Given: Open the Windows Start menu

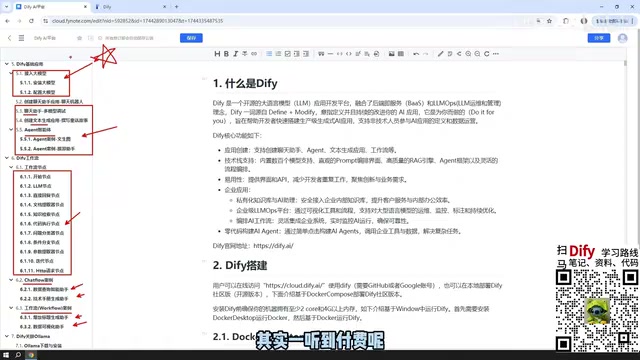Looking at the screenshot, I should tap(6, 355).
